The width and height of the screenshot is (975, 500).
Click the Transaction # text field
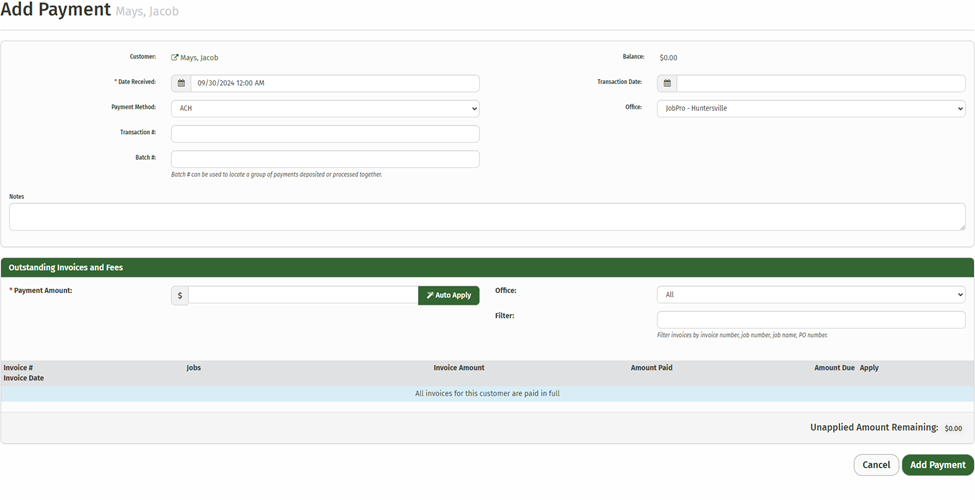pyautogui.click(x=325, y=134)
